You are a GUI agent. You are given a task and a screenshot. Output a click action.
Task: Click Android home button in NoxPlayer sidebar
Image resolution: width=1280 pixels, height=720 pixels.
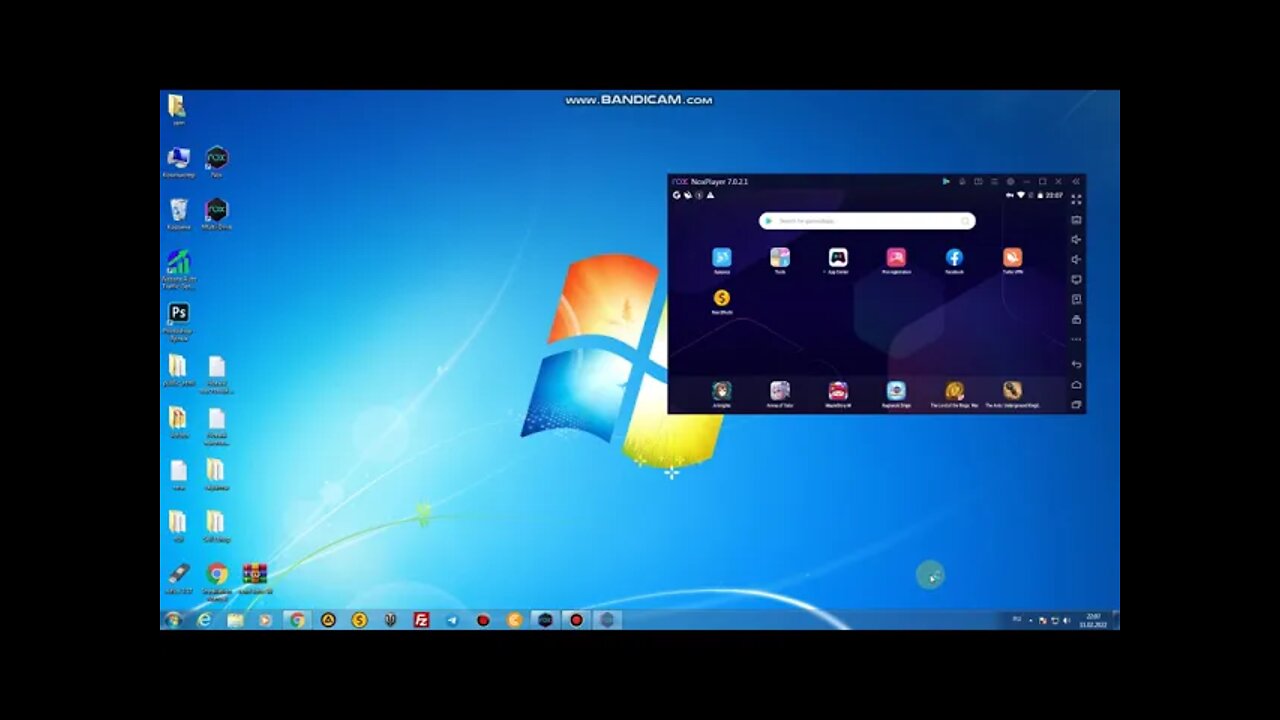point(1076,385)
